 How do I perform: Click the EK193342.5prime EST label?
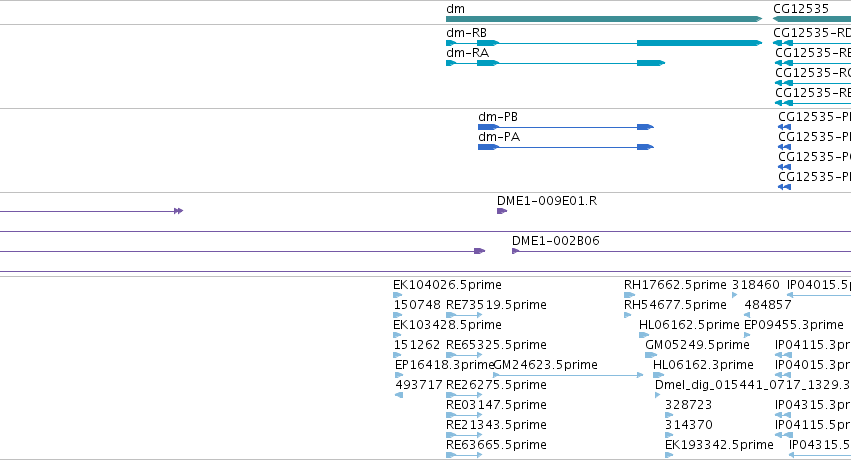coord(719,445)
